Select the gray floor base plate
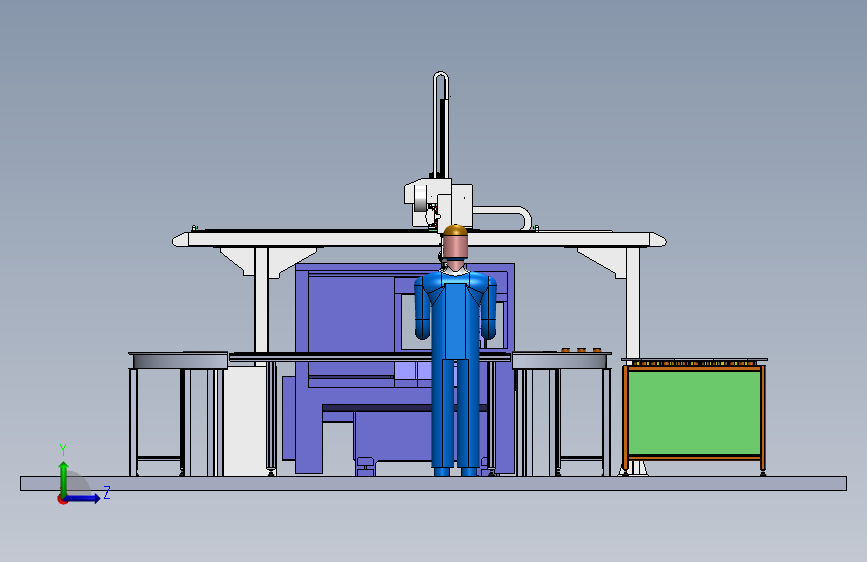Viewport: 867px width, 562px height. pyautogui.click(x=434, y=483)
